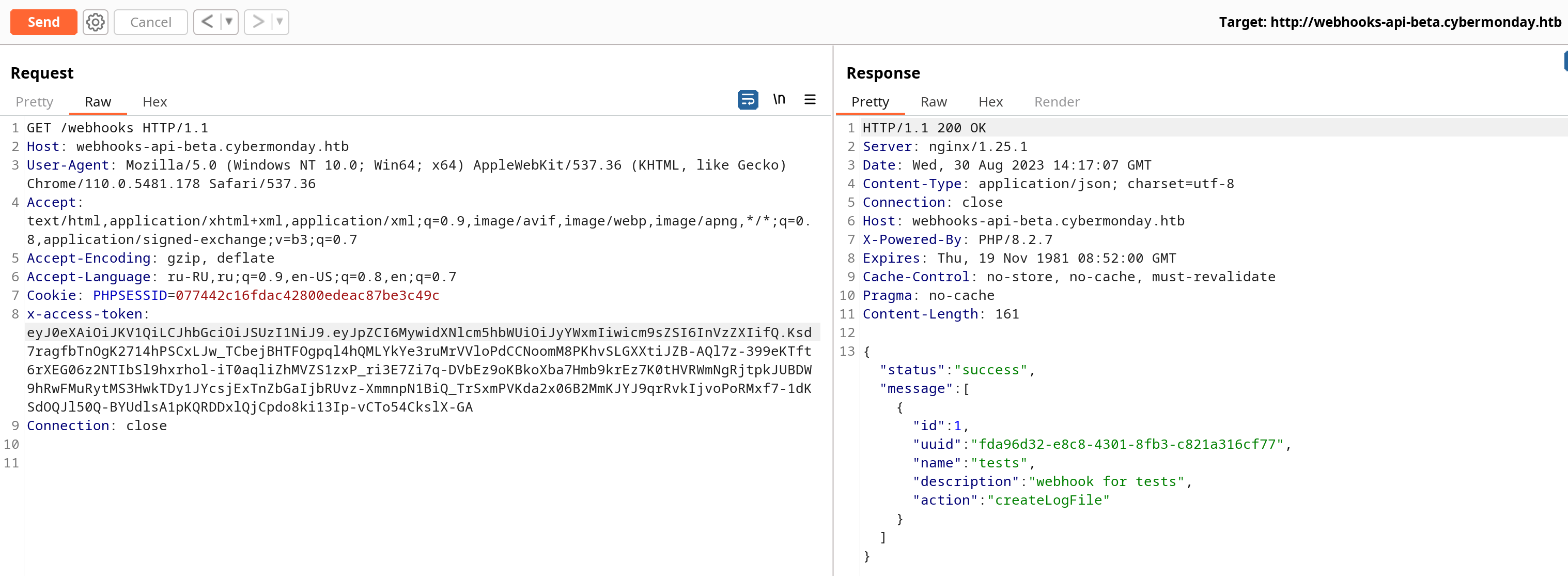Image resolution: width=1568 pixels, height=576 pixels.
Task: Go back to previous request arrow
Action: click(x=207, y=23)
